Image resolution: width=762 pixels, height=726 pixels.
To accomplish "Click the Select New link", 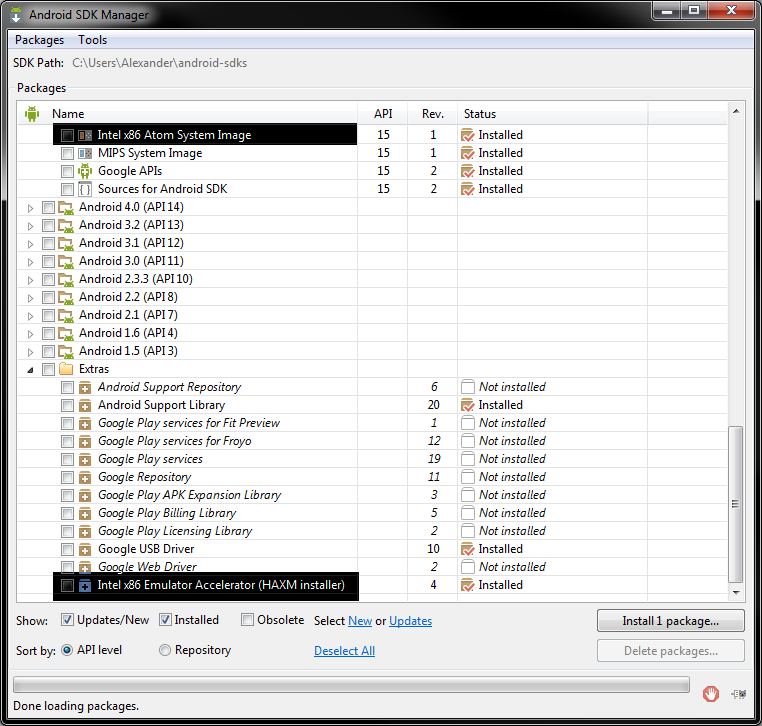I will (360, 621).
